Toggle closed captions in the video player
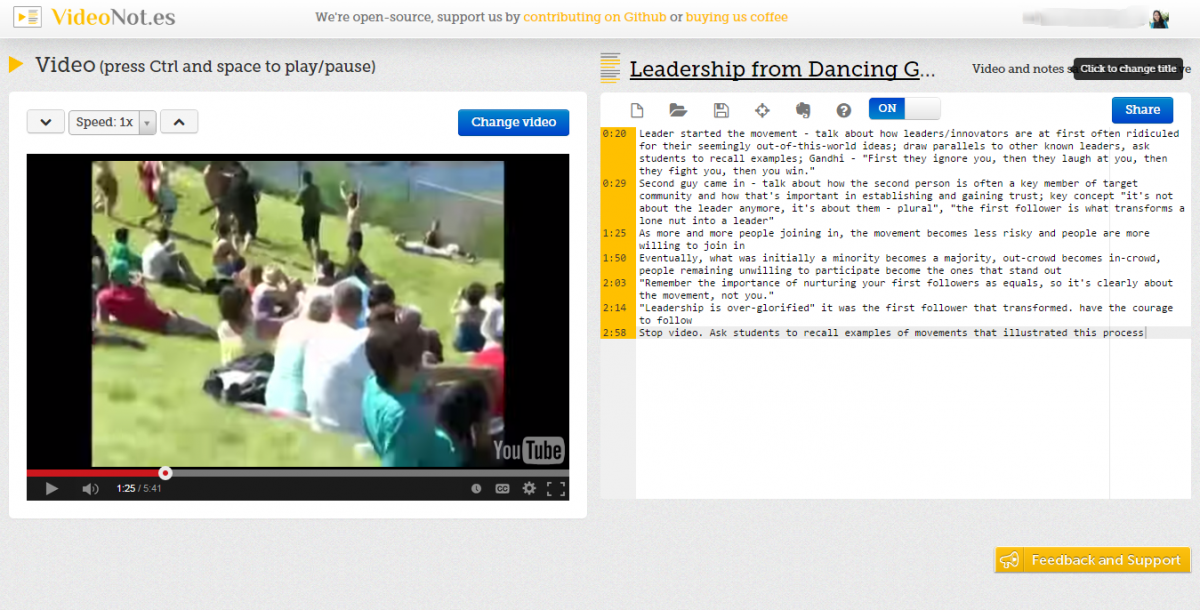 click(x=503, y=488)
